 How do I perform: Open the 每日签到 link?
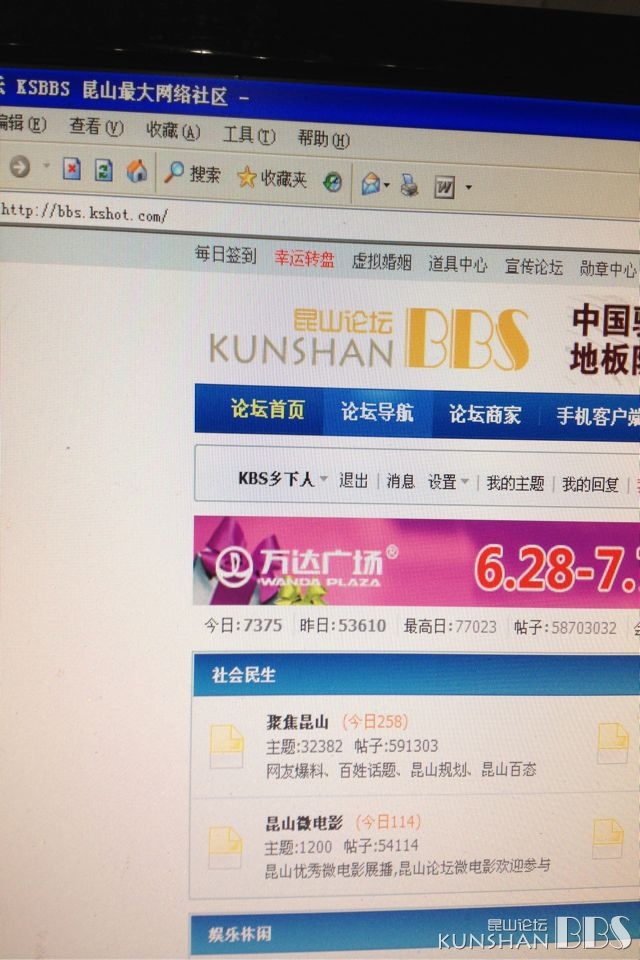point(225,255)
